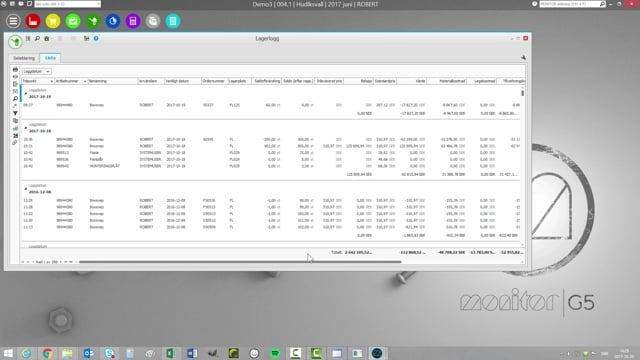Click the printer icon in left sidebar
Screen dimensions: 640x360
click(x=15, y=69)
